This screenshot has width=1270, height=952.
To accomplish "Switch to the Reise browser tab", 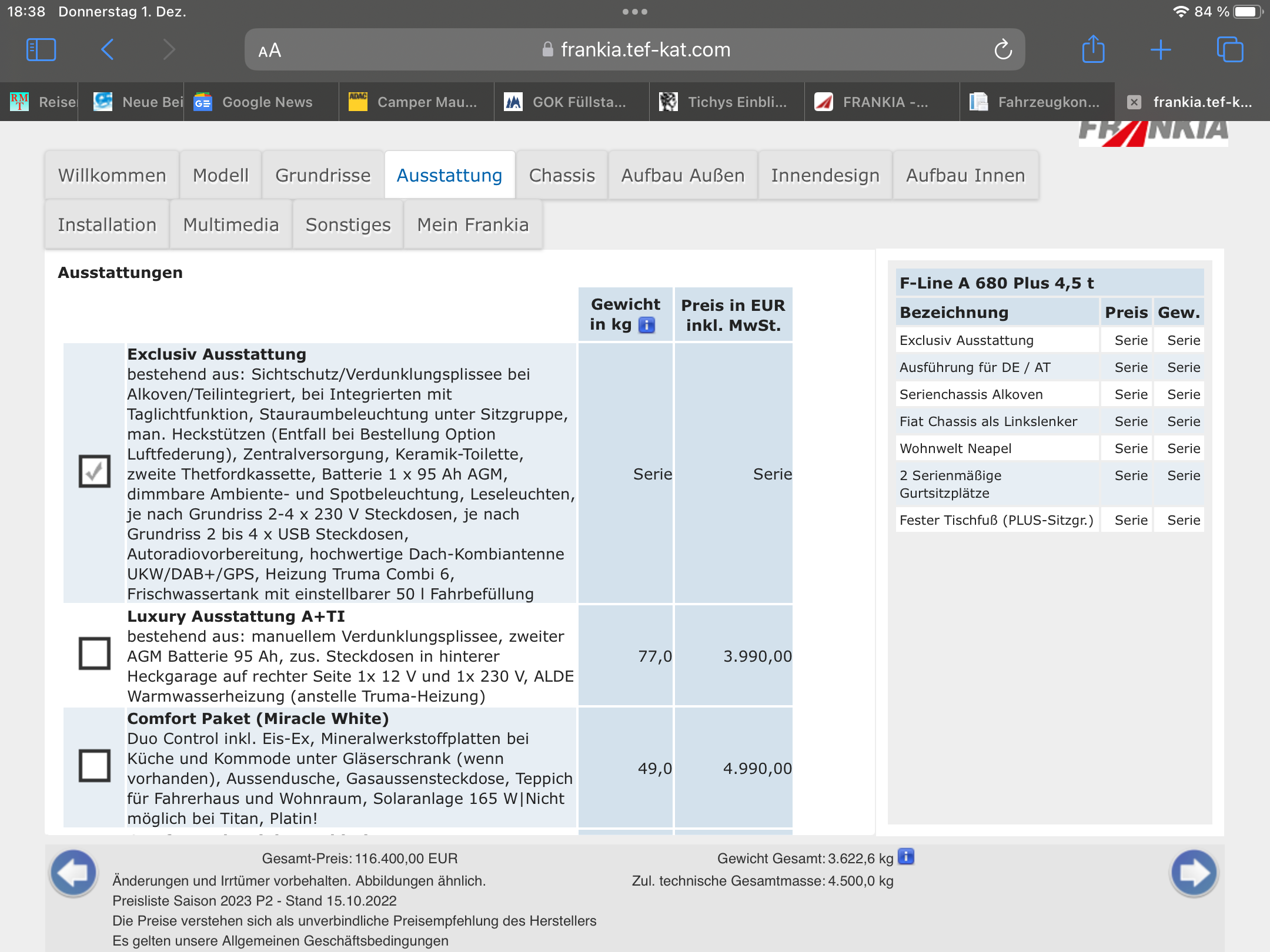I will pyautogui.click(x=39, y=102).
